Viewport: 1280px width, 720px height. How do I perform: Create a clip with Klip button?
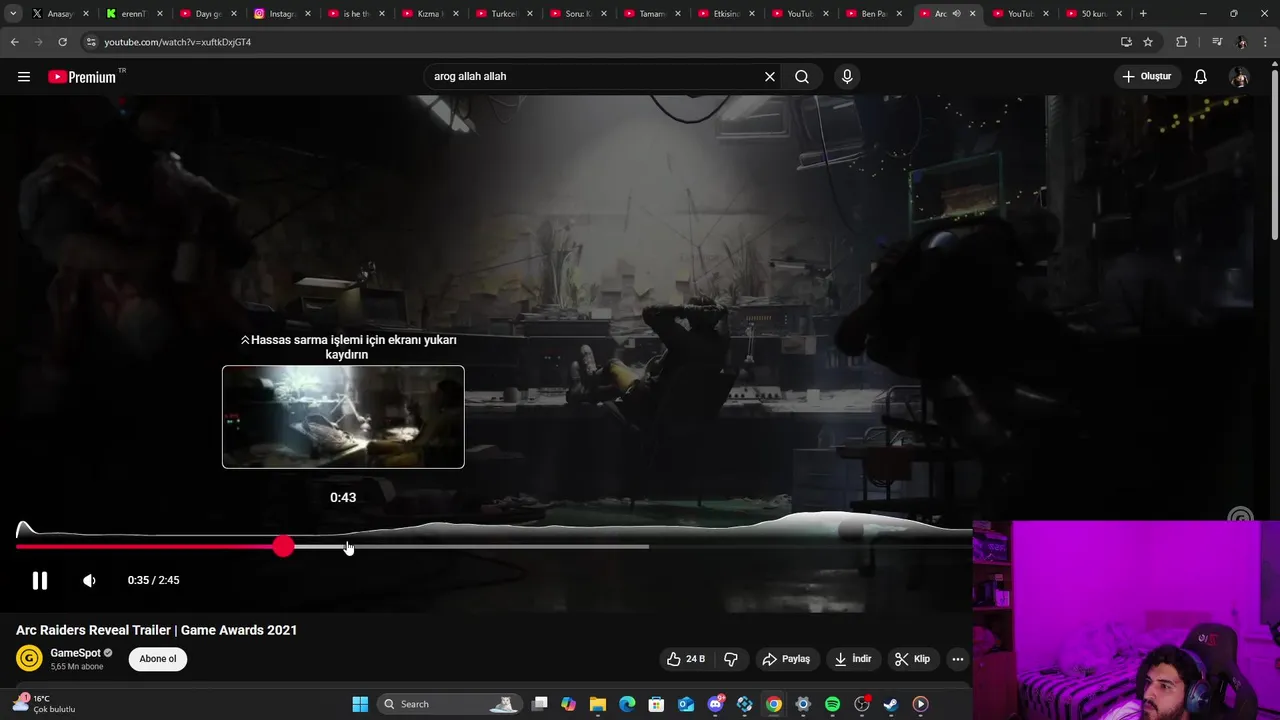coord(912,659)
